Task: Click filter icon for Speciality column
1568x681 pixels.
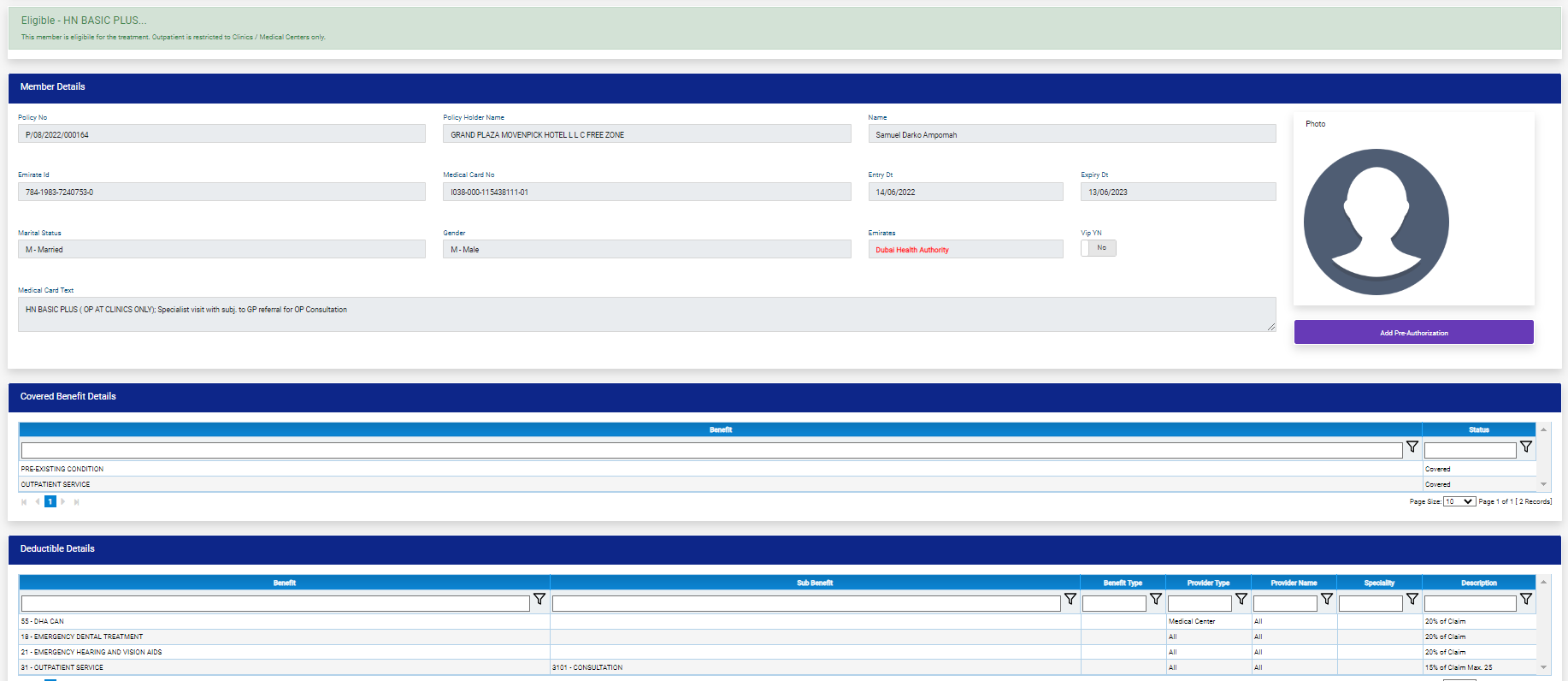Action: click(1412, 600)
